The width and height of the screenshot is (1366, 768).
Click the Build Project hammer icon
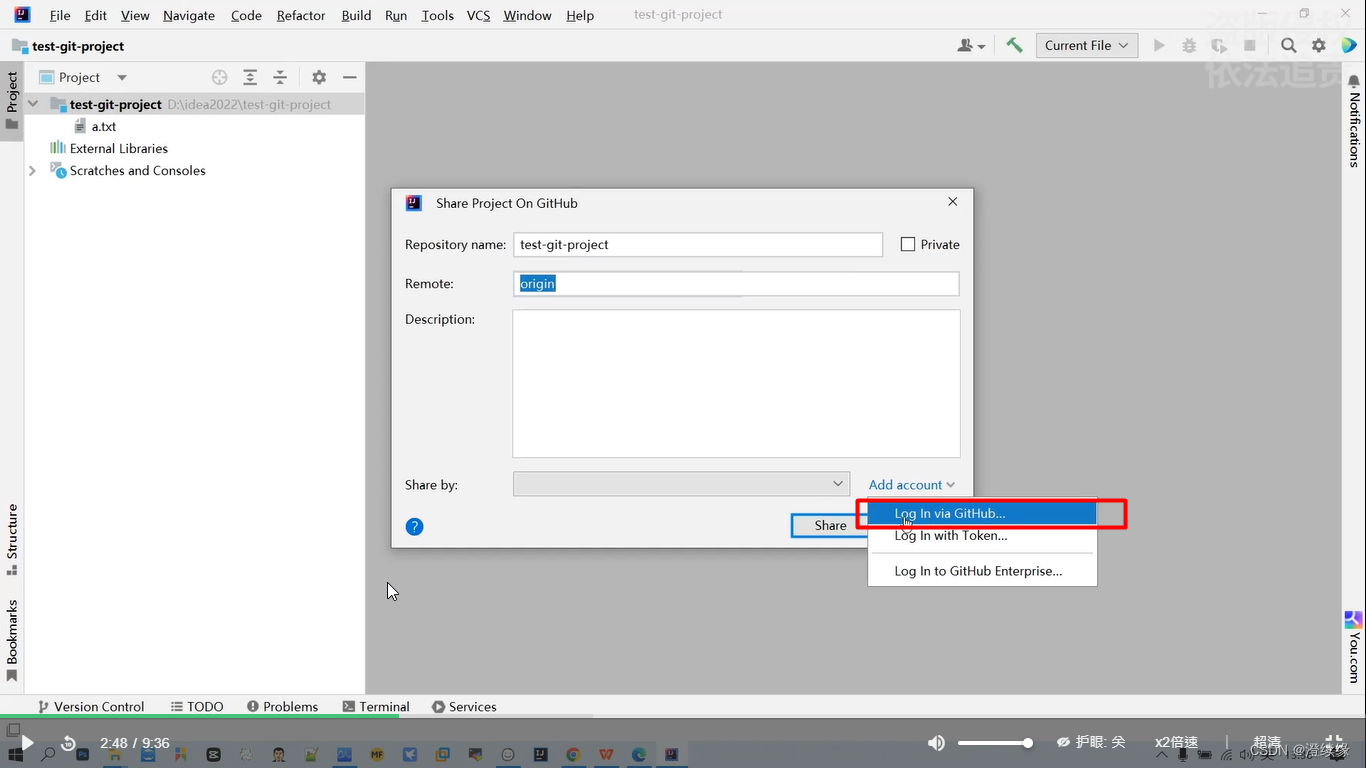pos(1014,45)
